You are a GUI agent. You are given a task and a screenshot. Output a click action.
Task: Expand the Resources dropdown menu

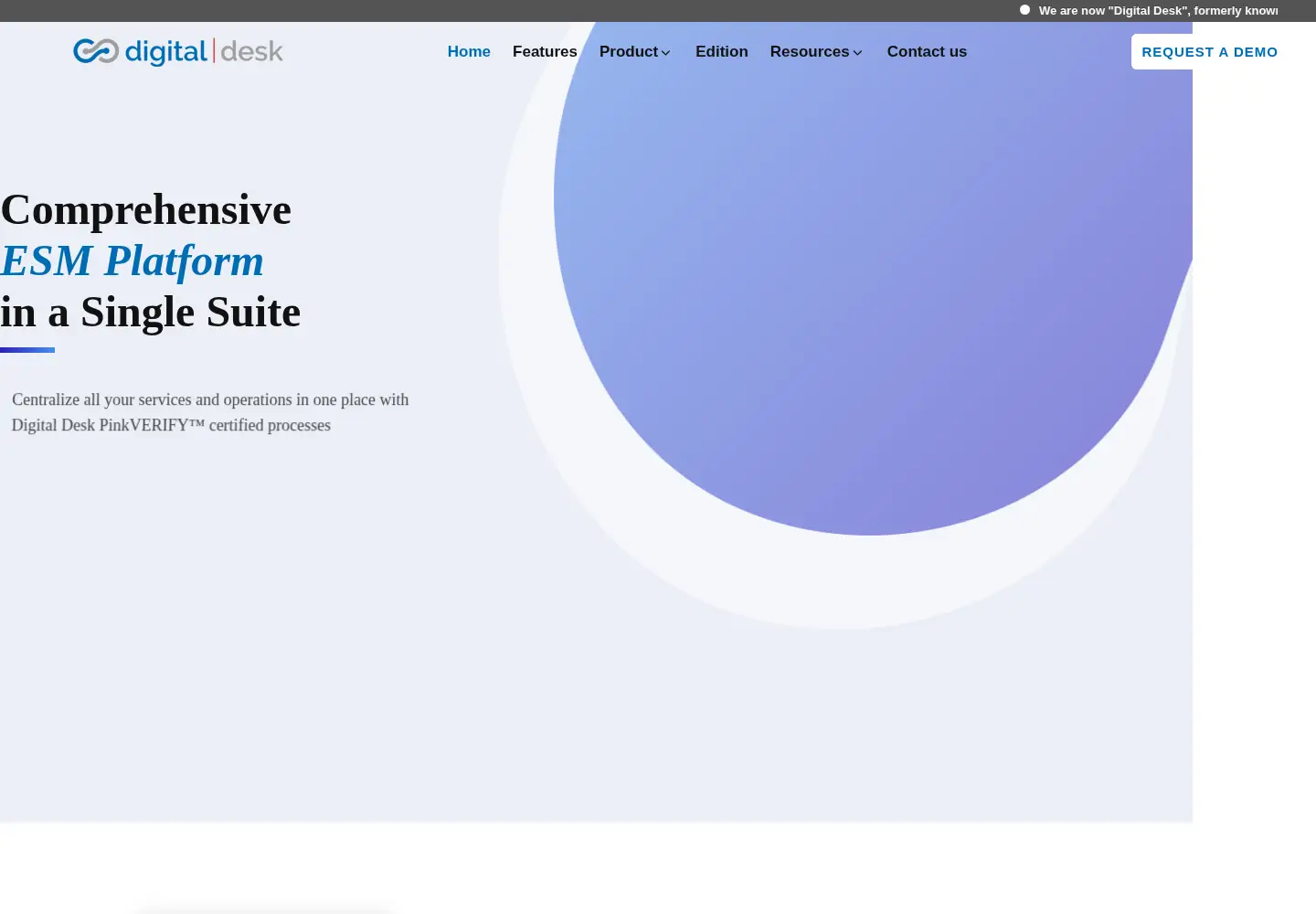point(817,52)
